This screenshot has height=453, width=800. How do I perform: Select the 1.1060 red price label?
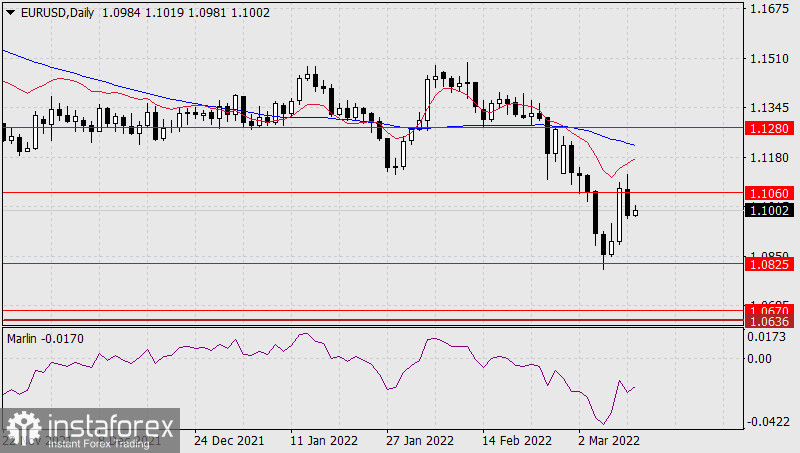pyautogui.click(x=770, y=191)
